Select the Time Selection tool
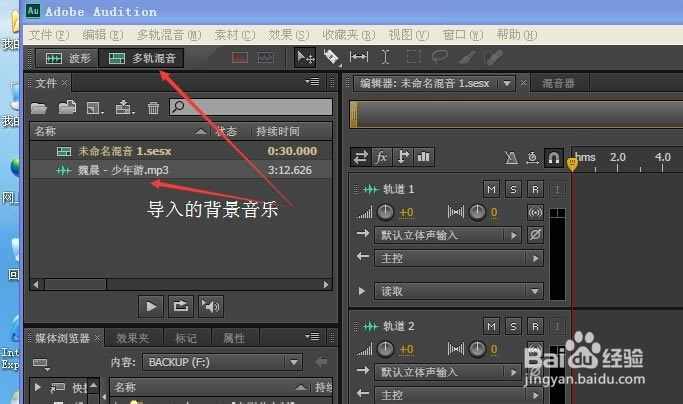The image size is (683, 404). tap(385, 57)
